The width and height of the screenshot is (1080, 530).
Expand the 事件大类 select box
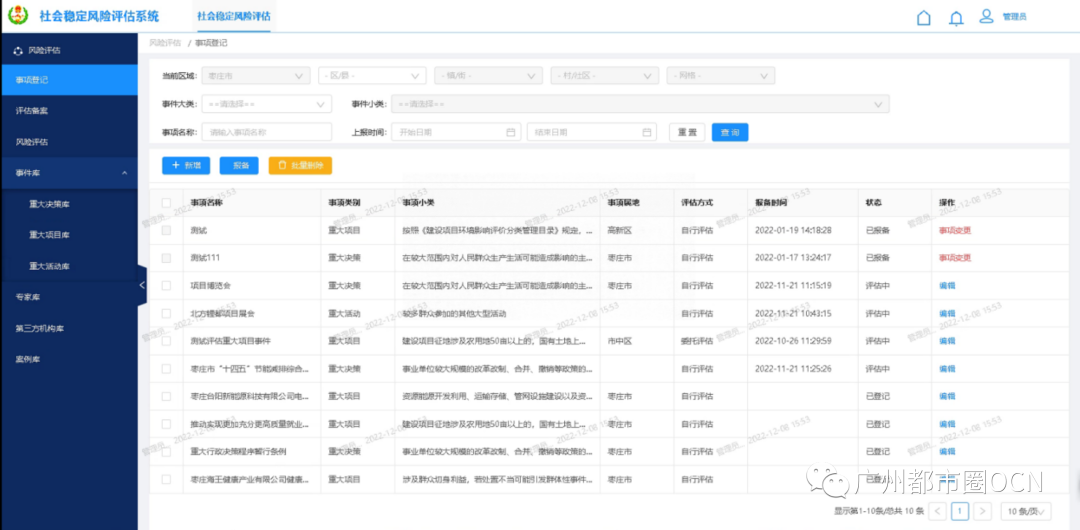point(267,104)
